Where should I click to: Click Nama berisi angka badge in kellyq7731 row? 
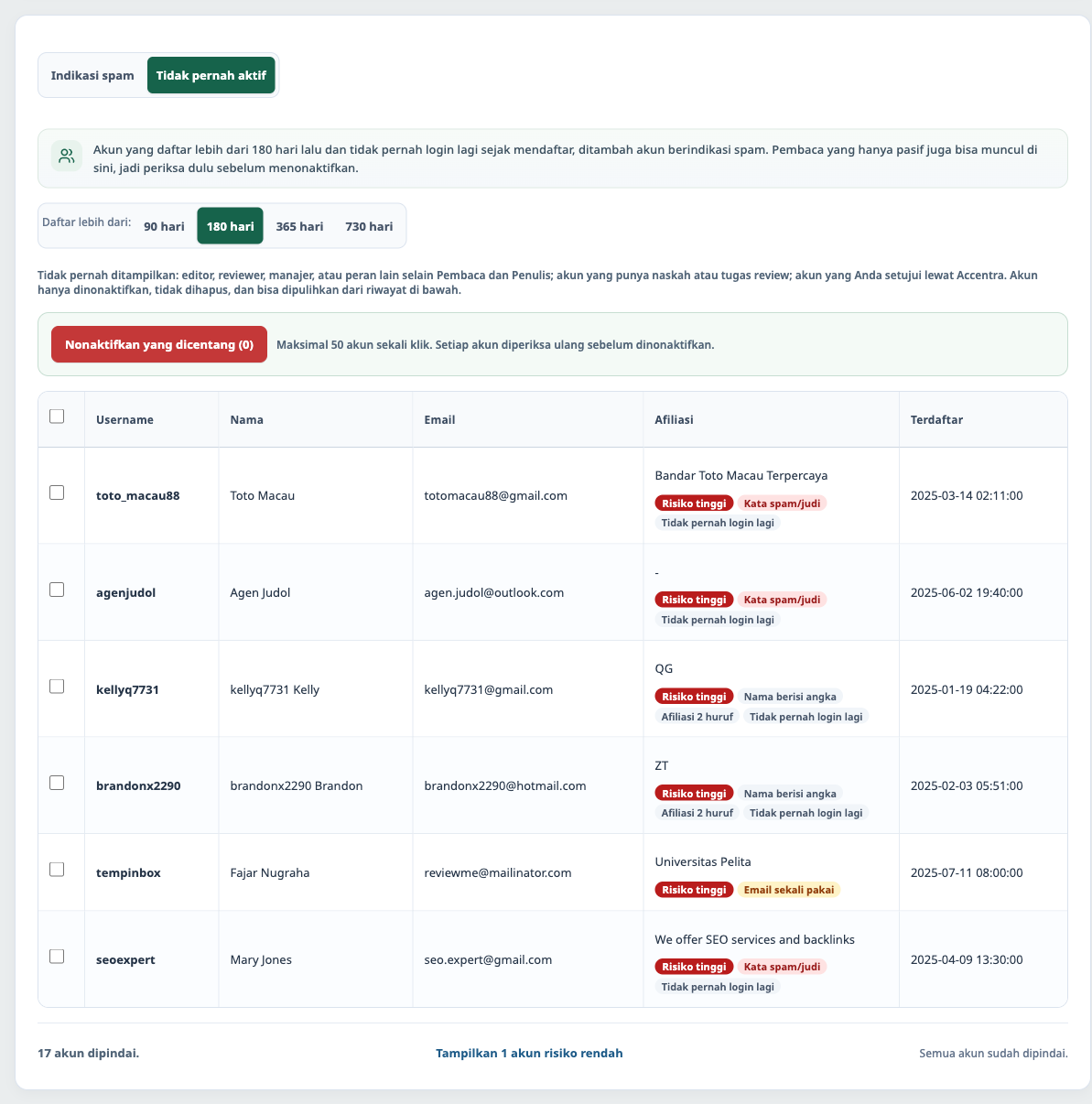[x=790, y=697]
